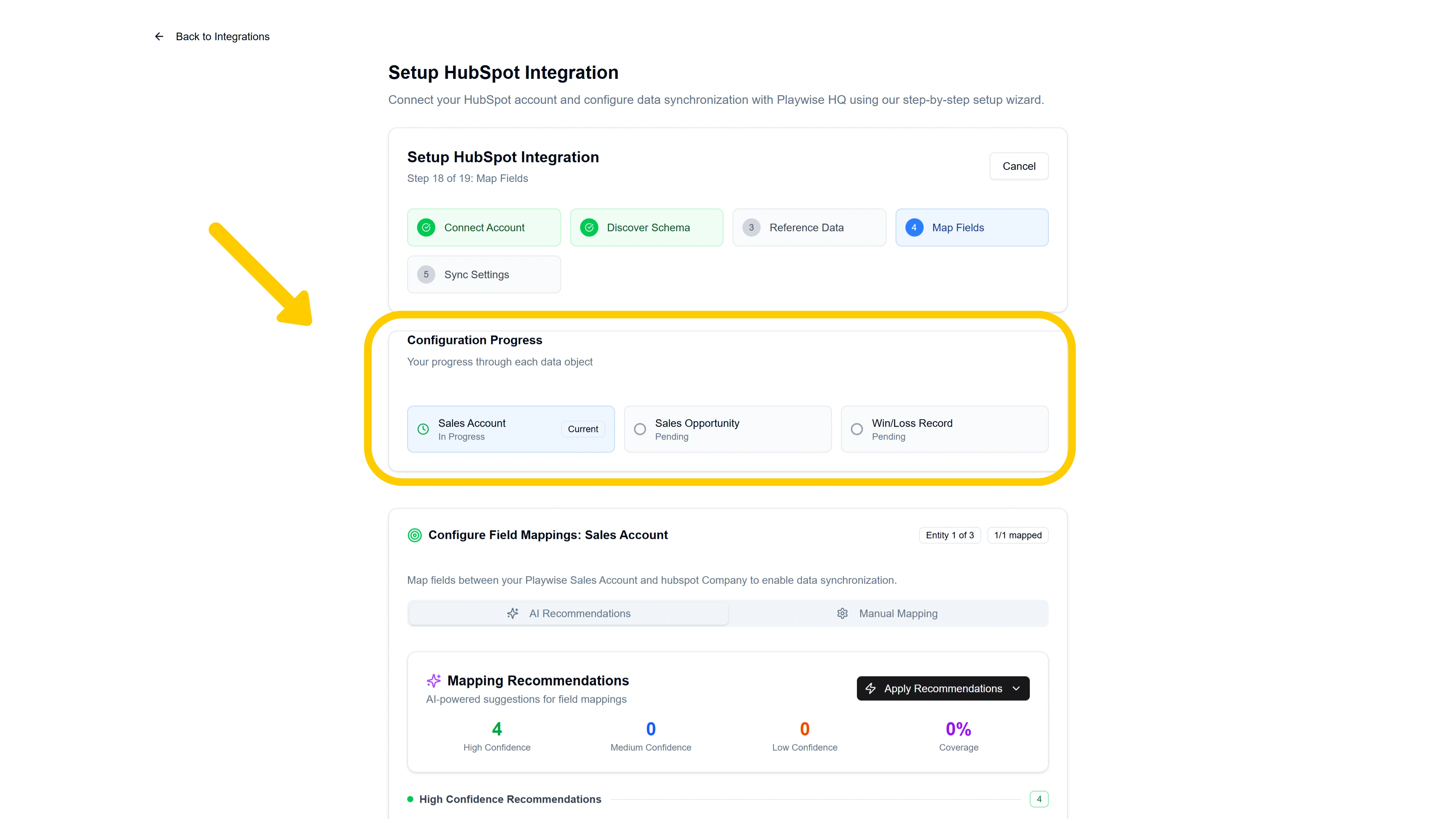This screenshot has height=819, width=1456.
Task: Click the sparkle icon beside Mapping Recommendations
Action: 433,681
